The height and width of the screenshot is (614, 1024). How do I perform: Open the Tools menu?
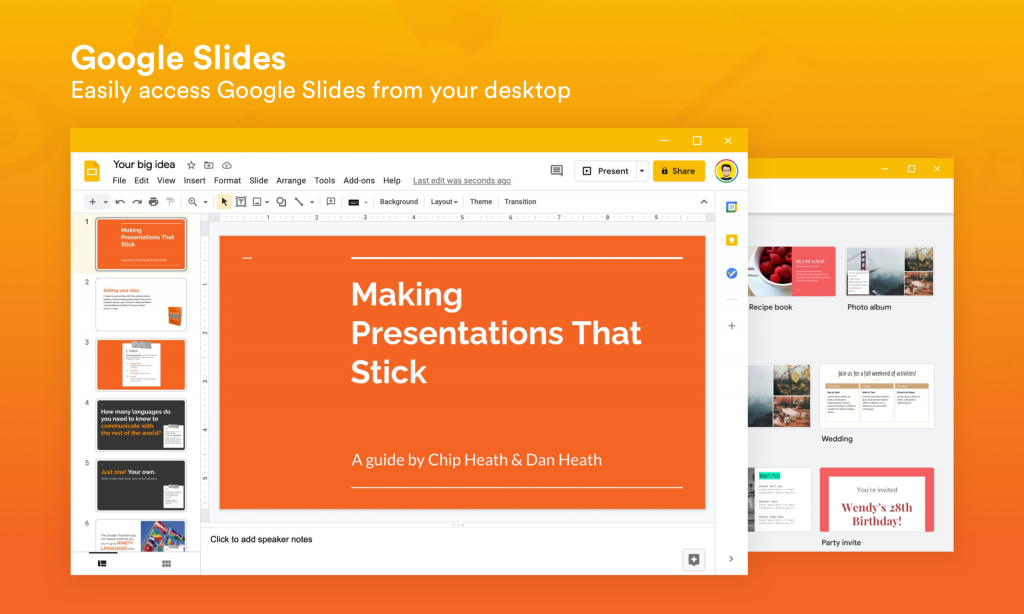[325, 180]
